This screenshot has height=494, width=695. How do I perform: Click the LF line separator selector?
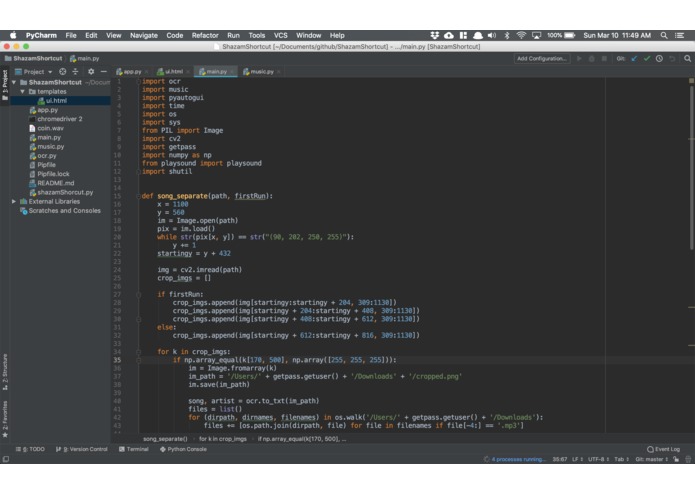click(577, 459)
